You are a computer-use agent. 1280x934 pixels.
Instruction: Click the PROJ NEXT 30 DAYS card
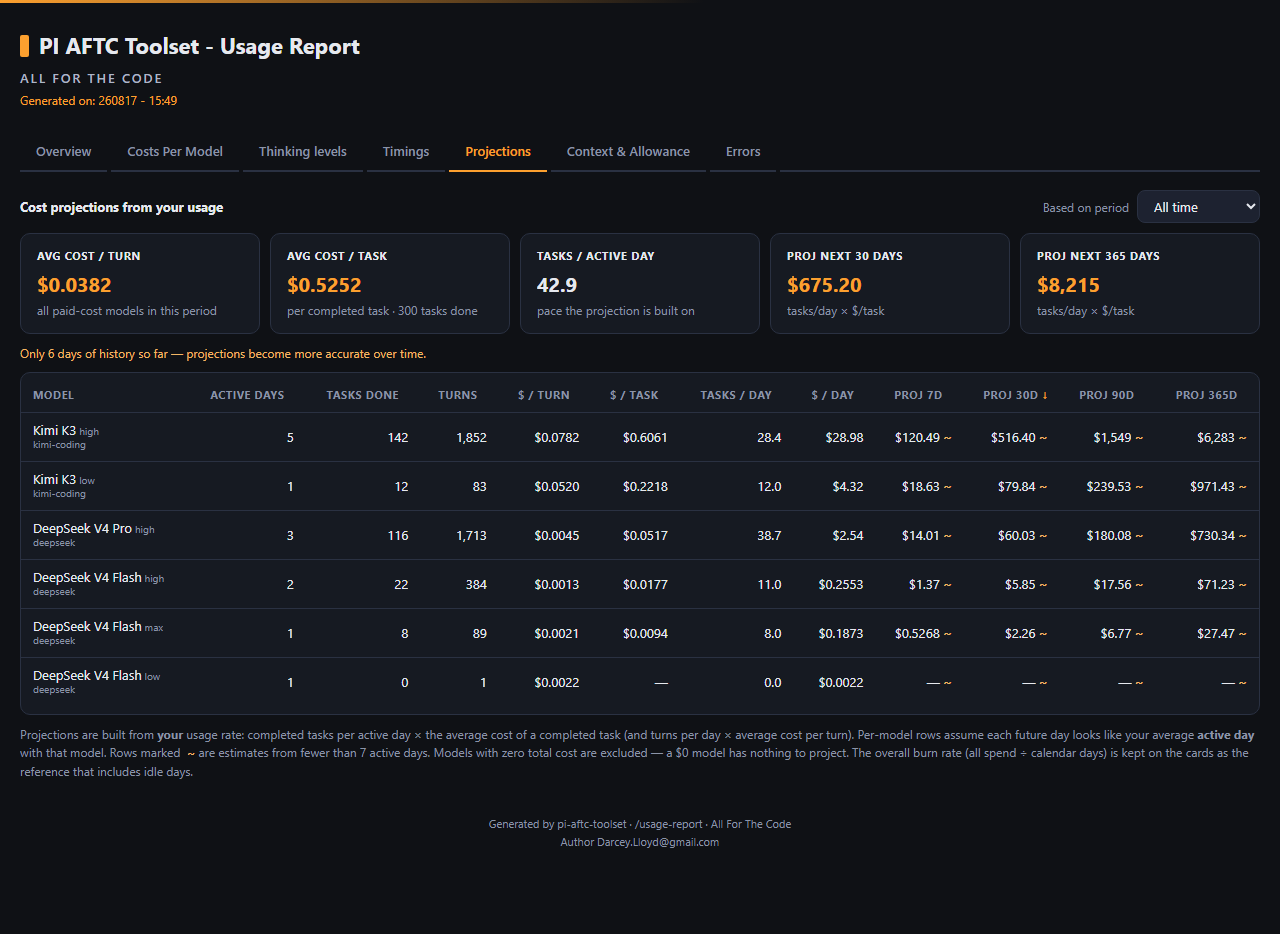pyautogui.click(x=890, y=283)
